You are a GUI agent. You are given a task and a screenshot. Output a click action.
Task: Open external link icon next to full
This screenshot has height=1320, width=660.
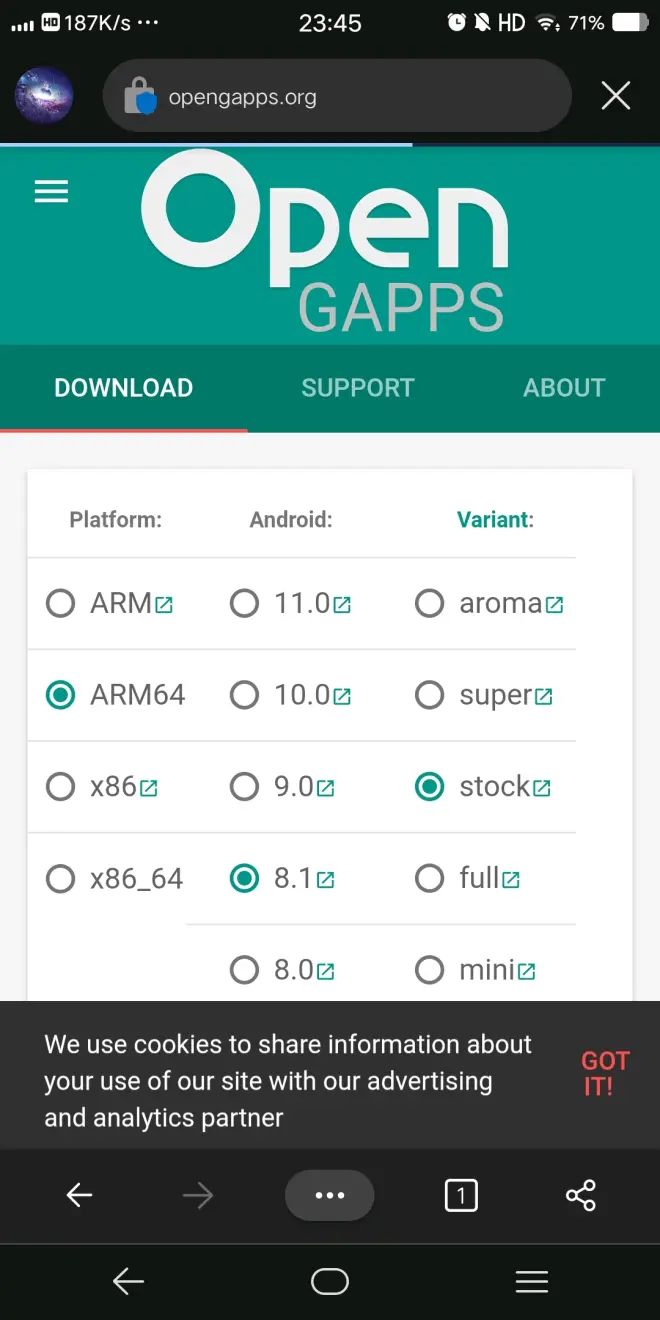tap(511, 880)
